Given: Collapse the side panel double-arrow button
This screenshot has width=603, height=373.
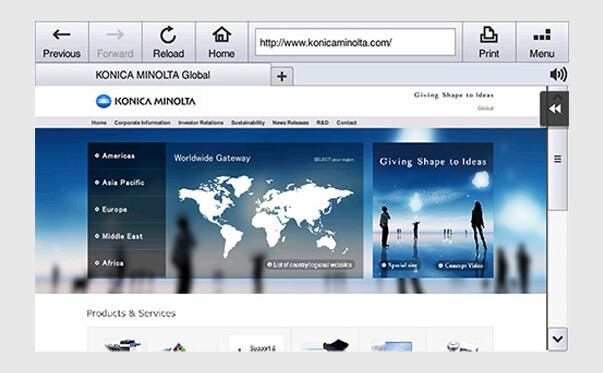Looking at the screenshot, I should tap(555, 109).
